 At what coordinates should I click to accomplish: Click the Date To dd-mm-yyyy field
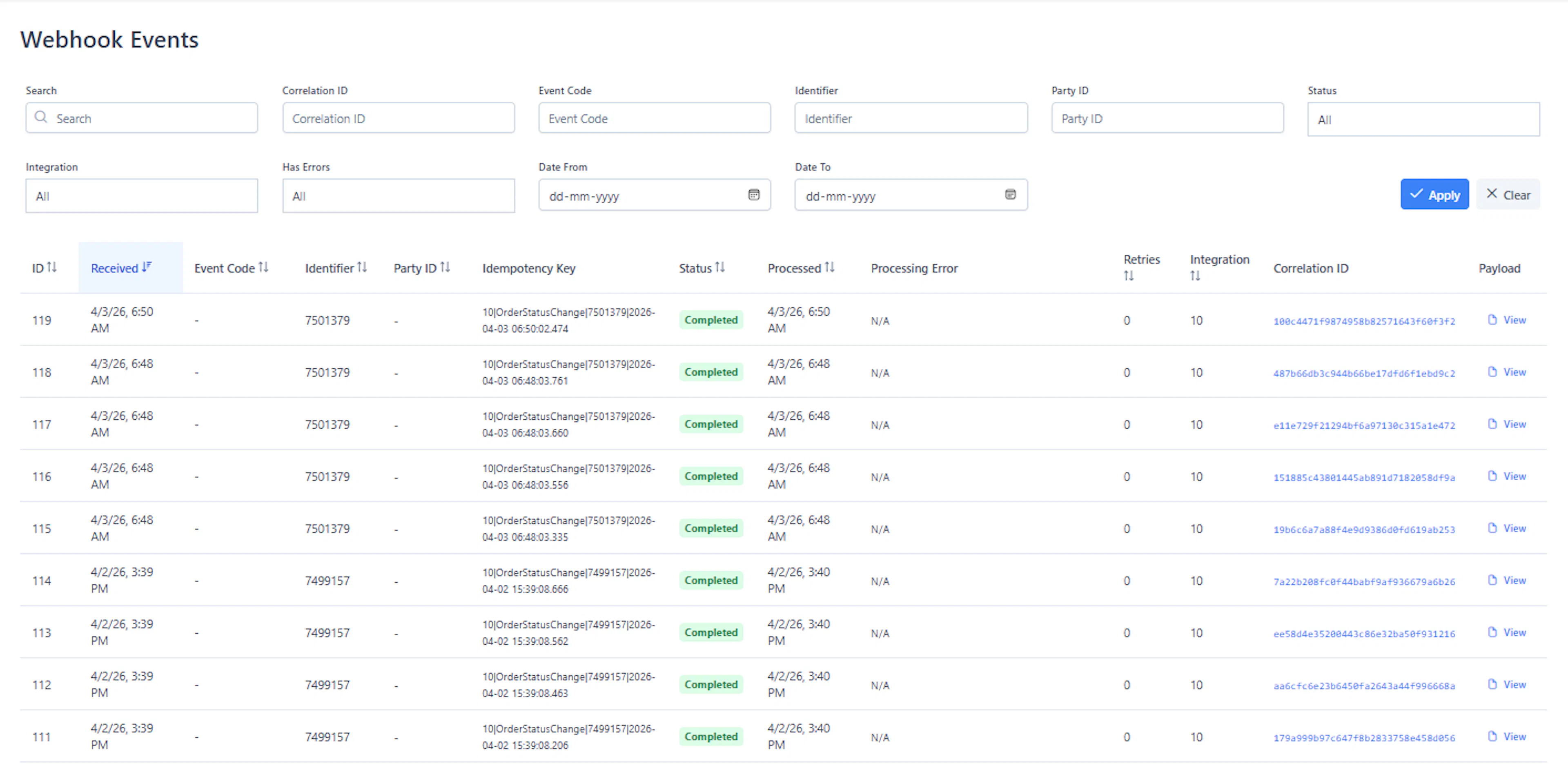911,195
